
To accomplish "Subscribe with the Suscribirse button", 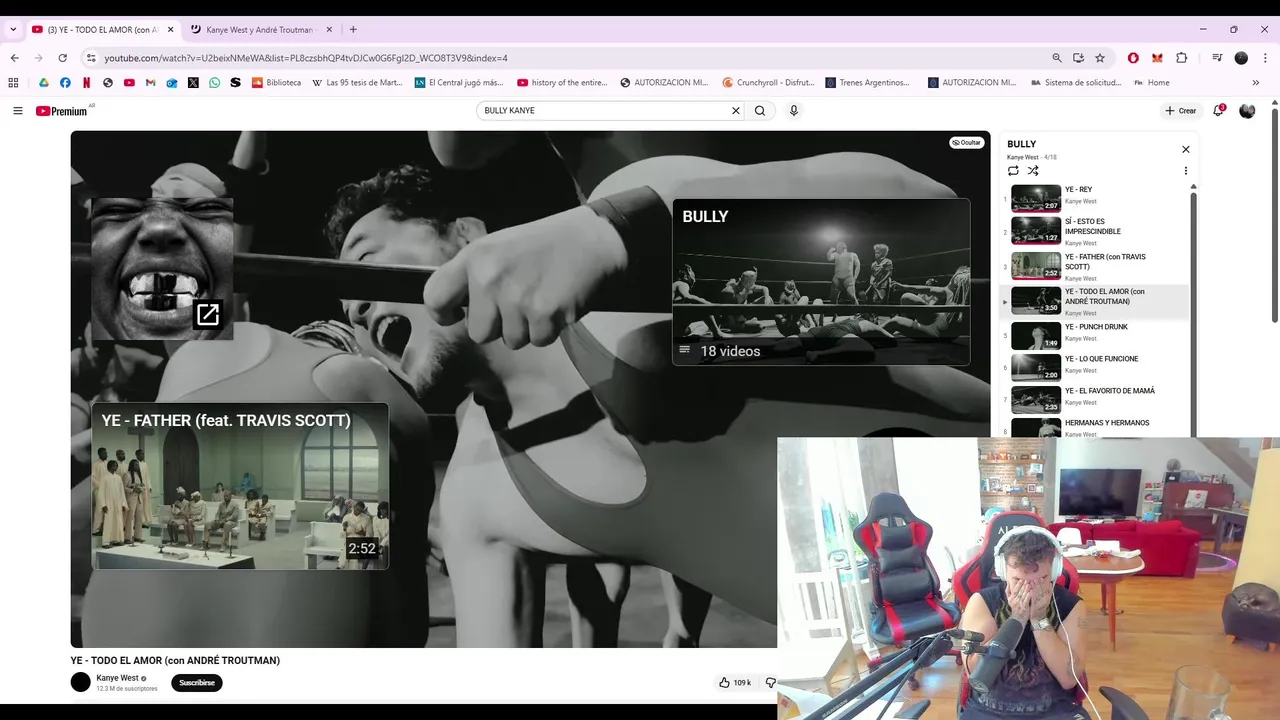I will 197,683.
